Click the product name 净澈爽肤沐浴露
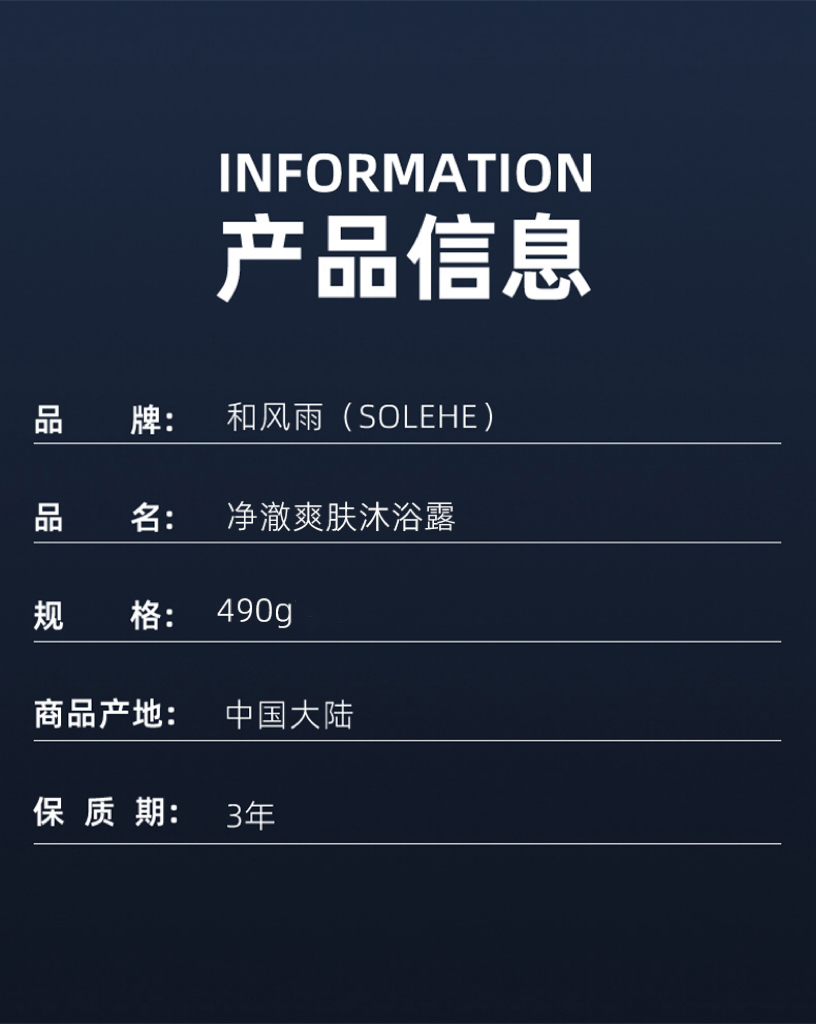Image resolution: width=816 pixels, height=1024 pixels. pyautogui.click(x=341, y=517)
